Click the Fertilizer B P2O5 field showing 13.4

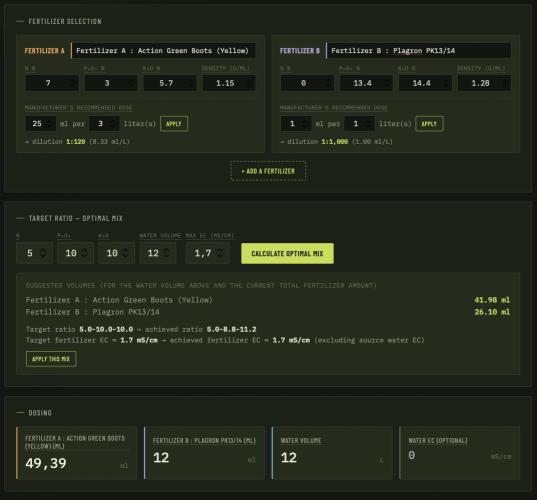[x=366, y=83]
